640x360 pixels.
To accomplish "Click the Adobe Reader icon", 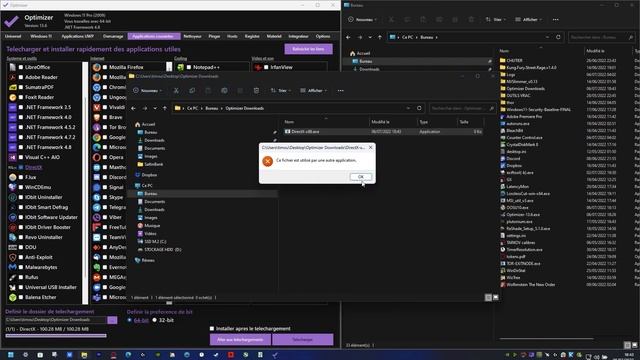I will coord(13,77).
